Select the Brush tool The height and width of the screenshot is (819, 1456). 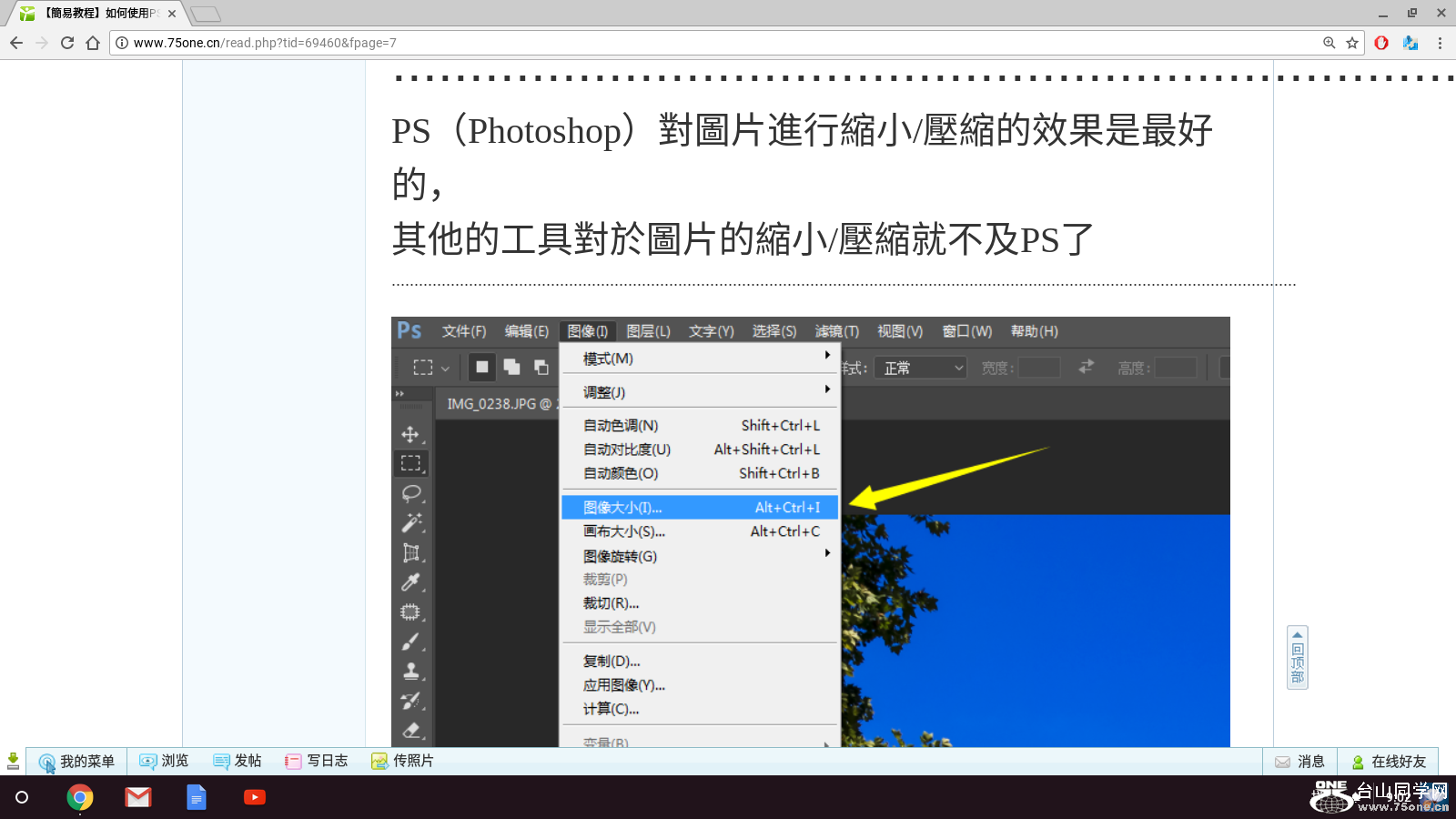tap(410, 642)
